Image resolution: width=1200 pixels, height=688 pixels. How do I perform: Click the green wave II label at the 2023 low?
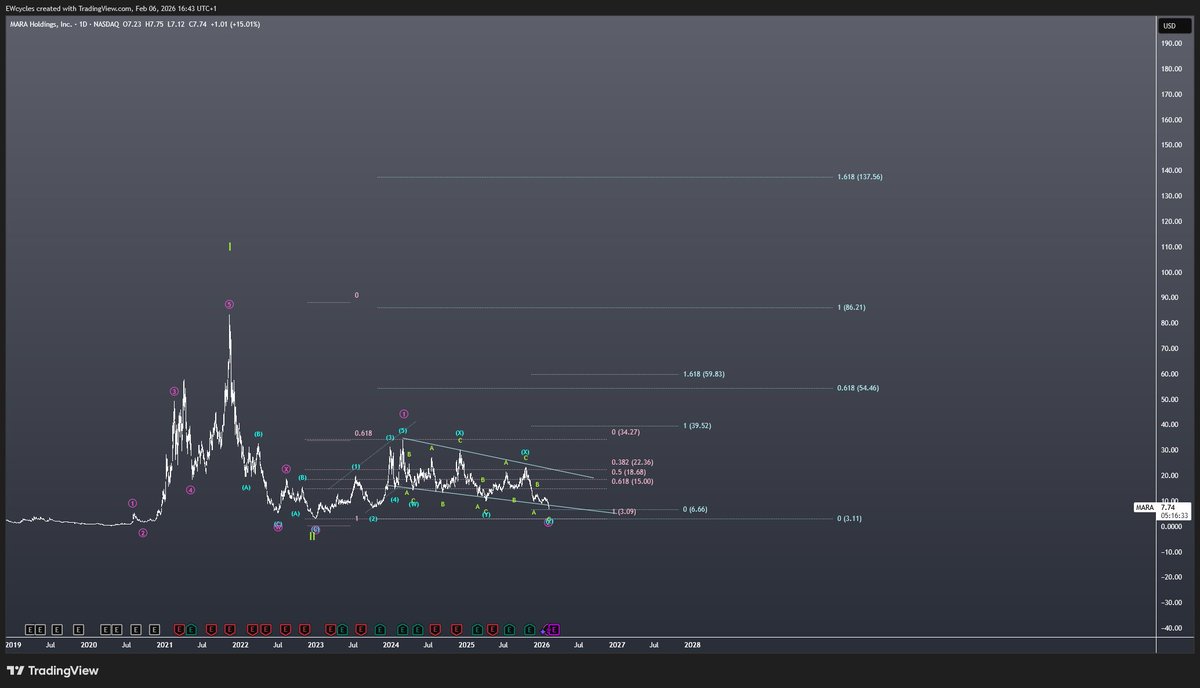pyautogui.click(x=312, y=536)
